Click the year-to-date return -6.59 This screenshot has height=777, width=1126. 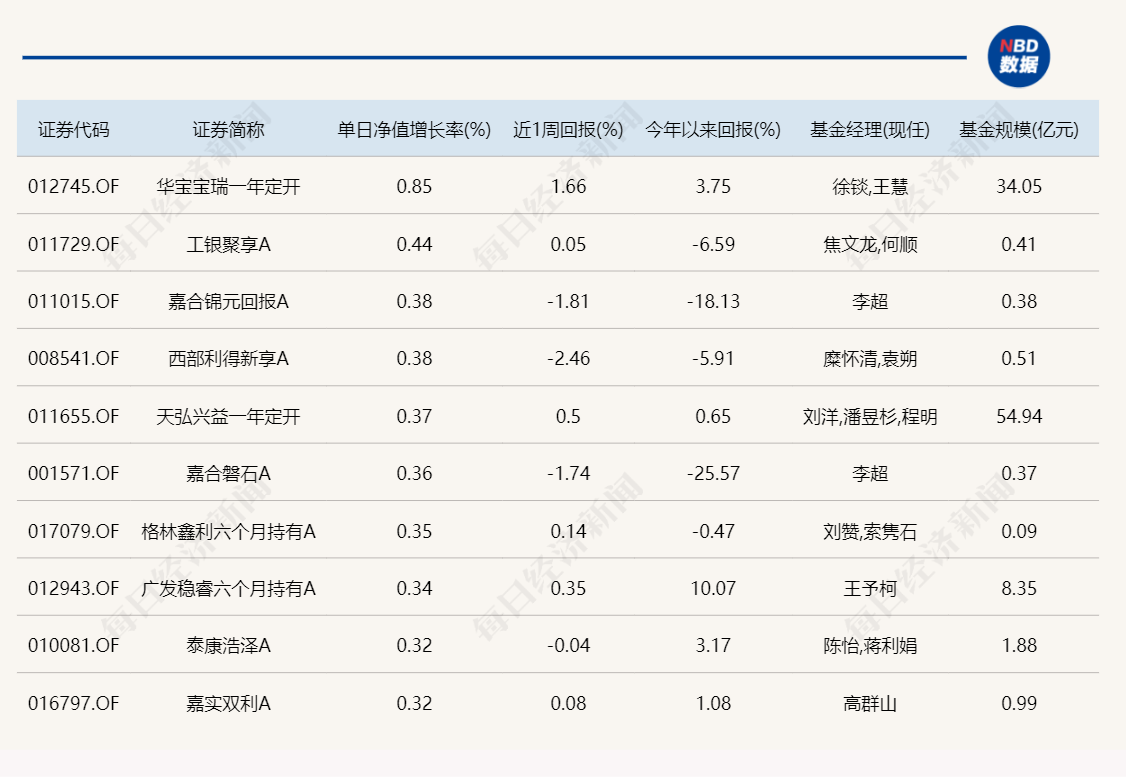click(x=713, y=244)
